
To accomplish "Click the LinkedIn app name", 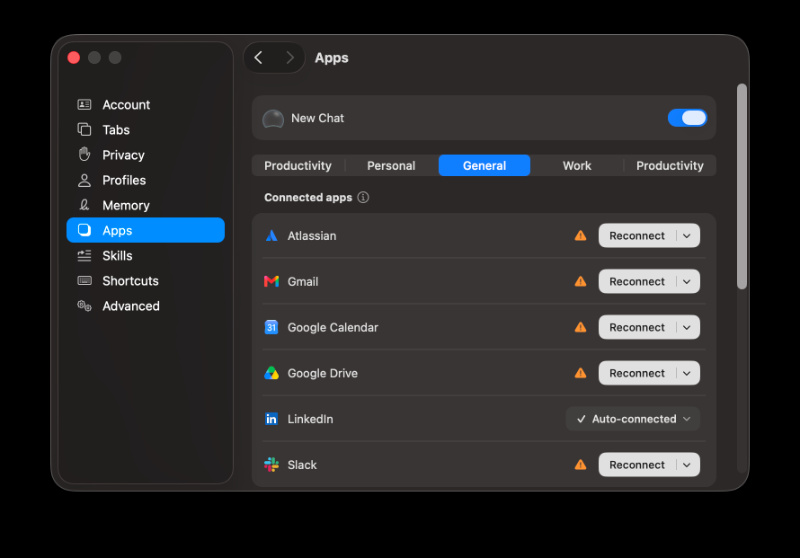I will (310, 419).
